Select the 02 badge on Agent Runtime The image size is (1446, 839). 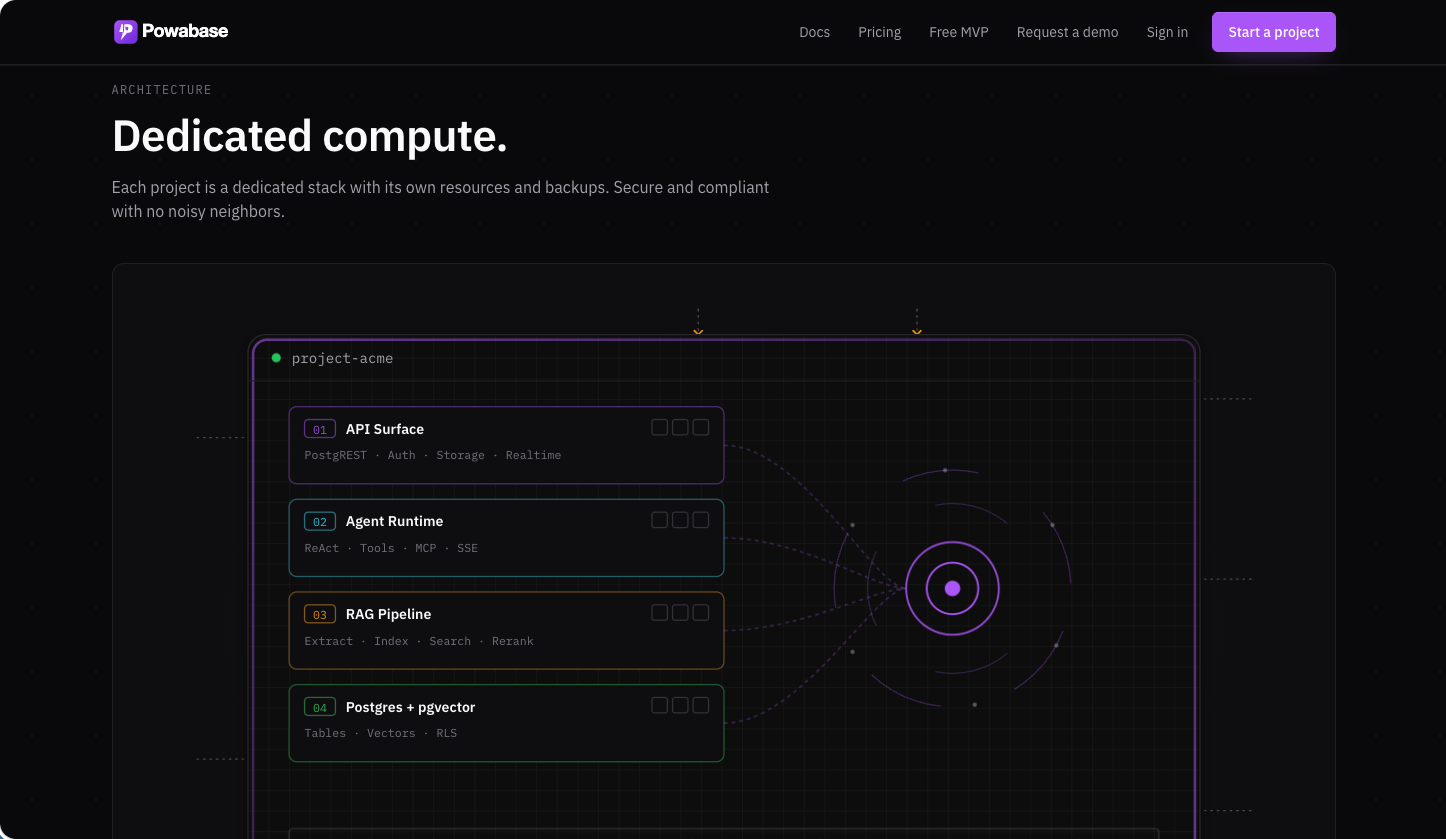tap(320, 522)
